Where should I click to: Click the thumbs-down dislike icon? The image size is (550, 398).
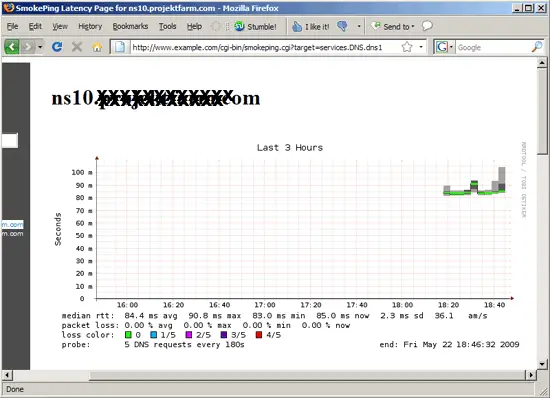(342, 26)
